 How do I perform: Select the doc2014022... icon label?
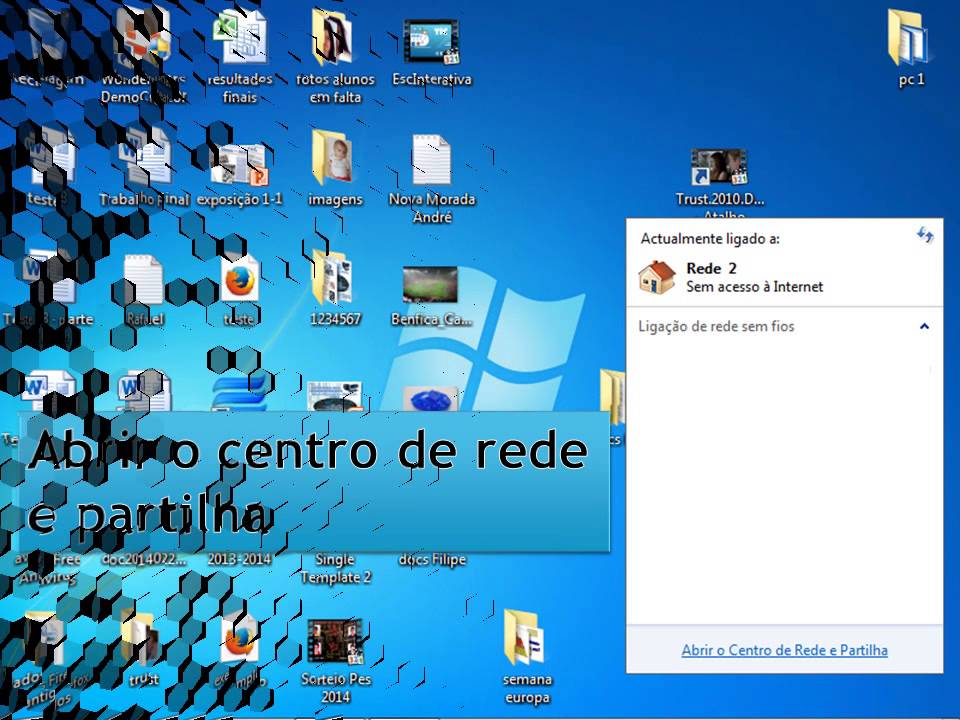143,559
